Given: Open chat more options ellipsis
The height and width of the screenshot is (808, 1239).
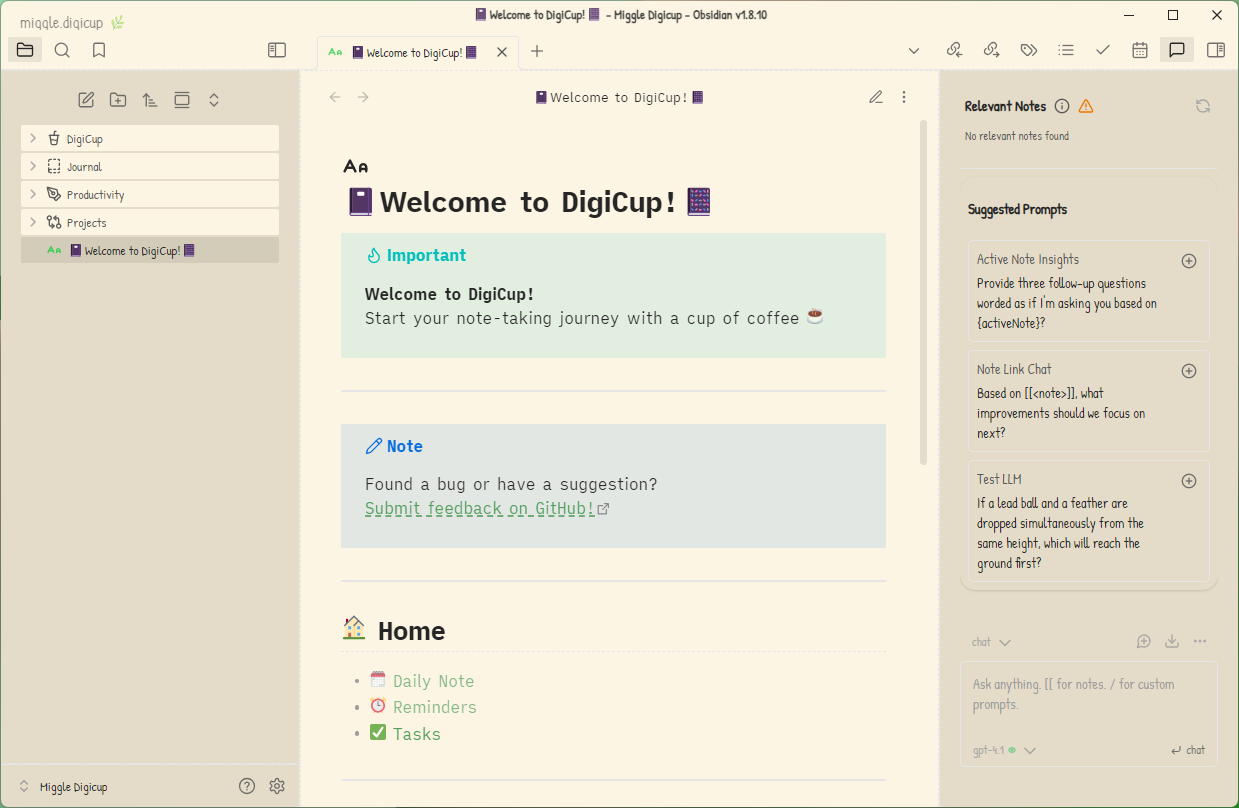Looking at the screenshot, I should click(1200, 641).
